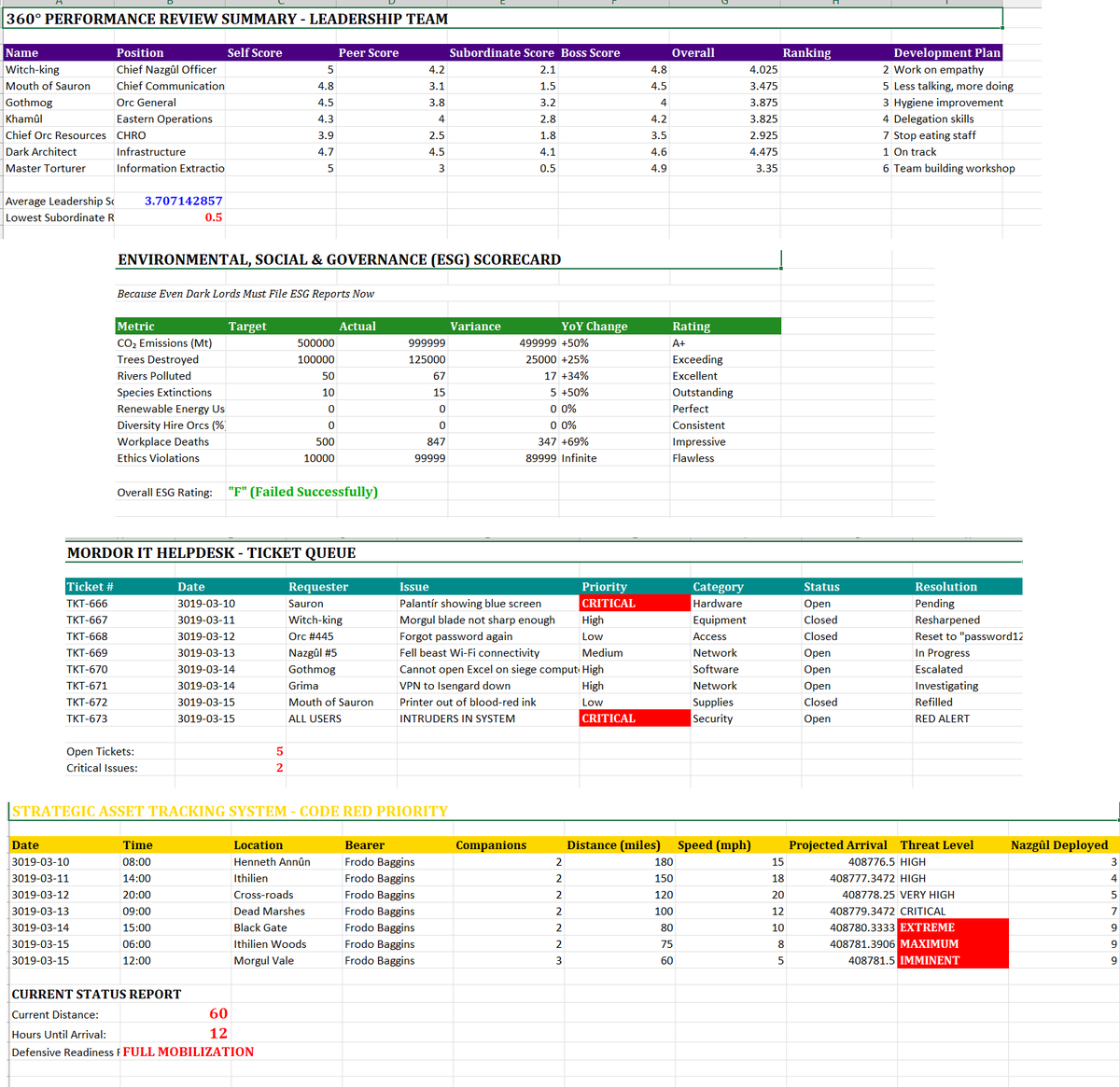Select the 'Dark Architect' row name cell

click(58, 152)
